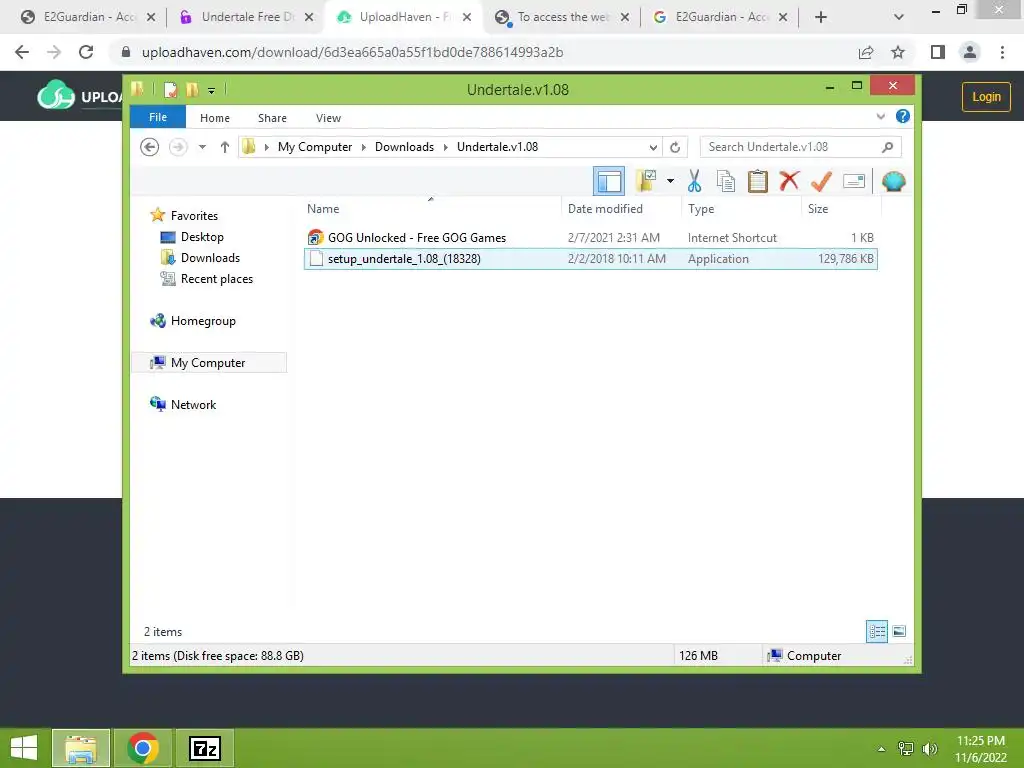Open the Windows Start button
The width and height of the screenshot is (1024, 768).
coord(24,748)
